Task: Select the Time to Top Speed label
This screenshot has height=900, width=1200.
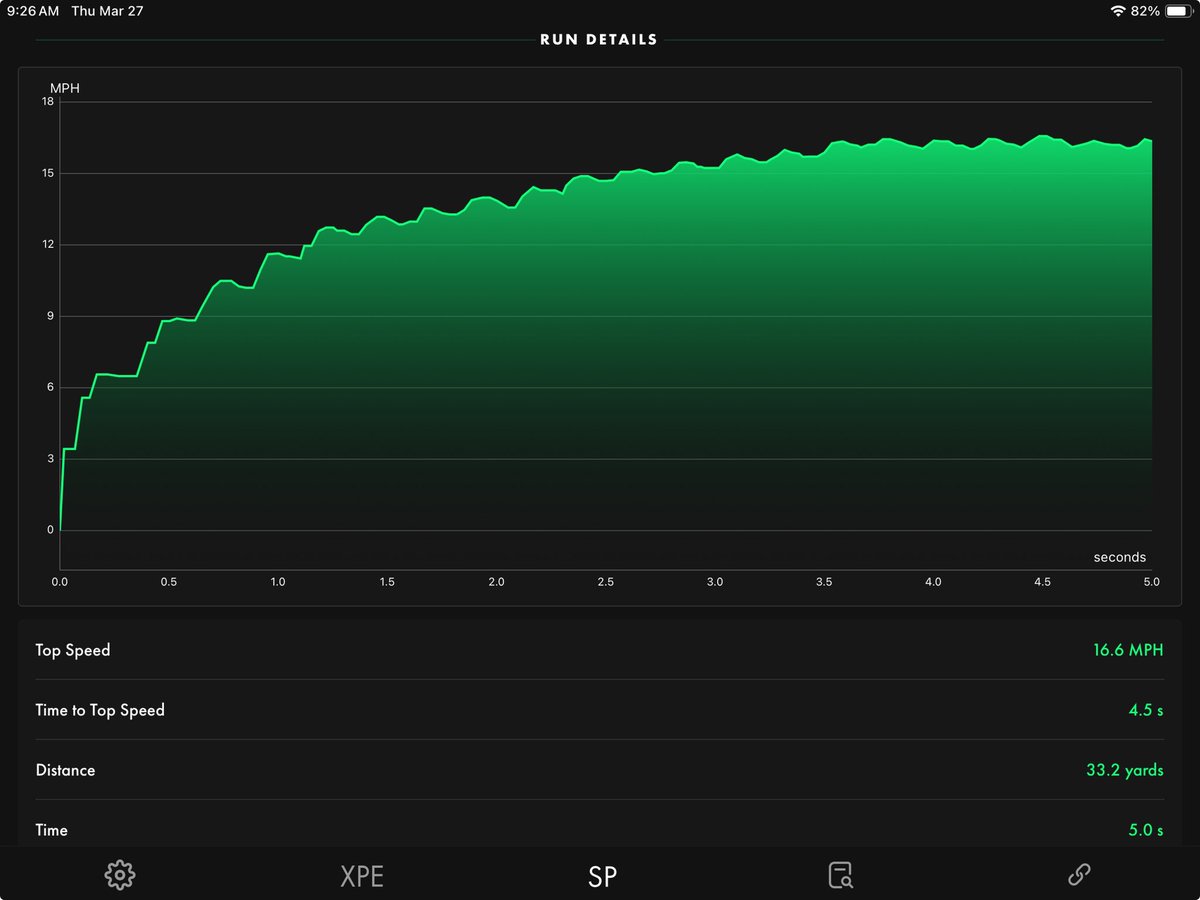Action: [100, 710]
